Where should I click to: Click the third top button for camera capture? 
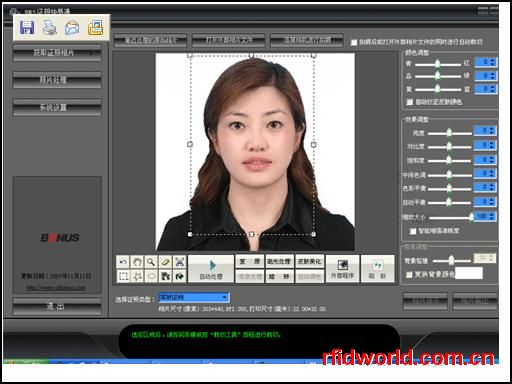tap(307, 41)
